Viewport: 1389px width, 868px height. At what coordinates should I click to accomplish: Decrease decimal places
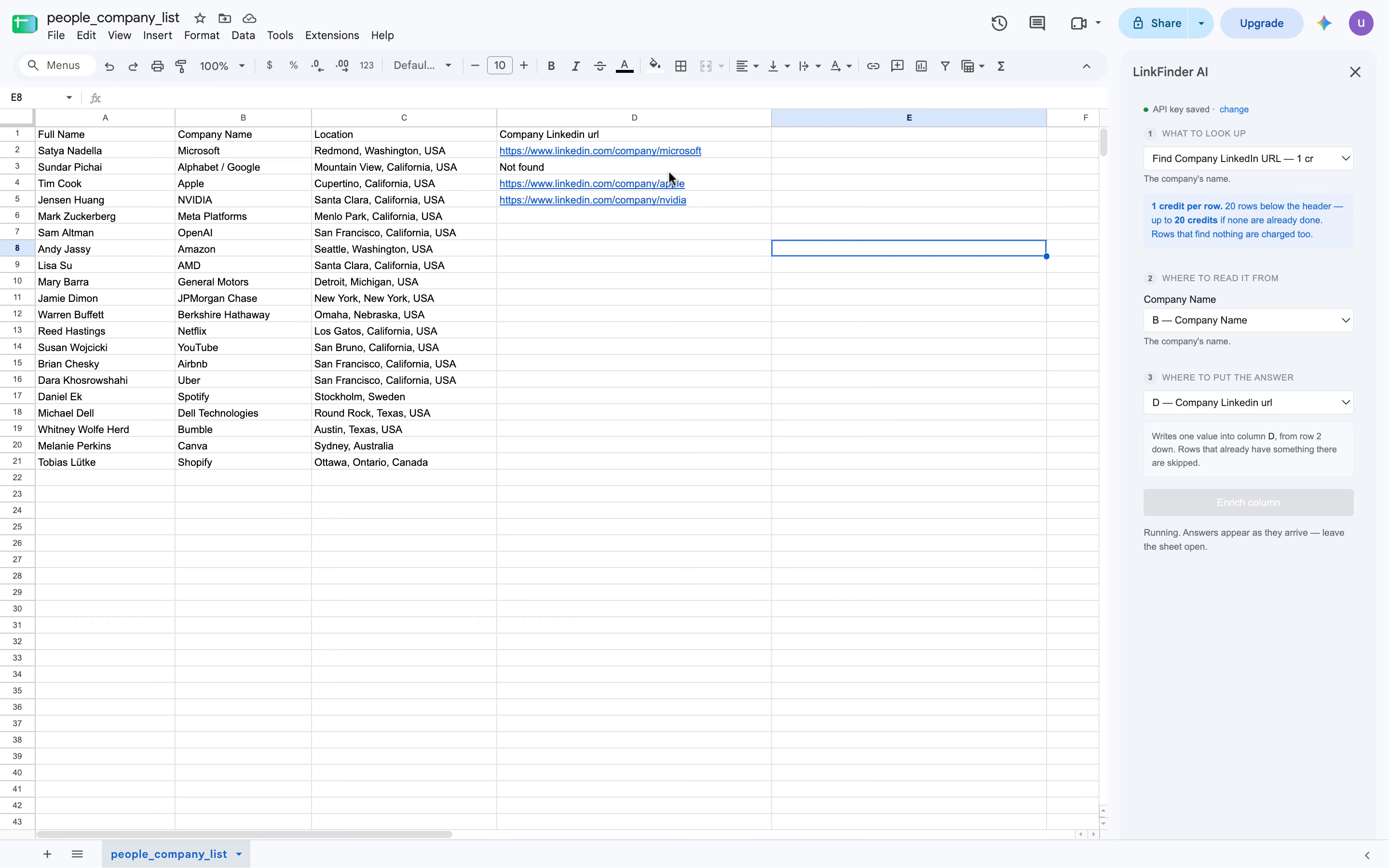(x=317, y=66)
